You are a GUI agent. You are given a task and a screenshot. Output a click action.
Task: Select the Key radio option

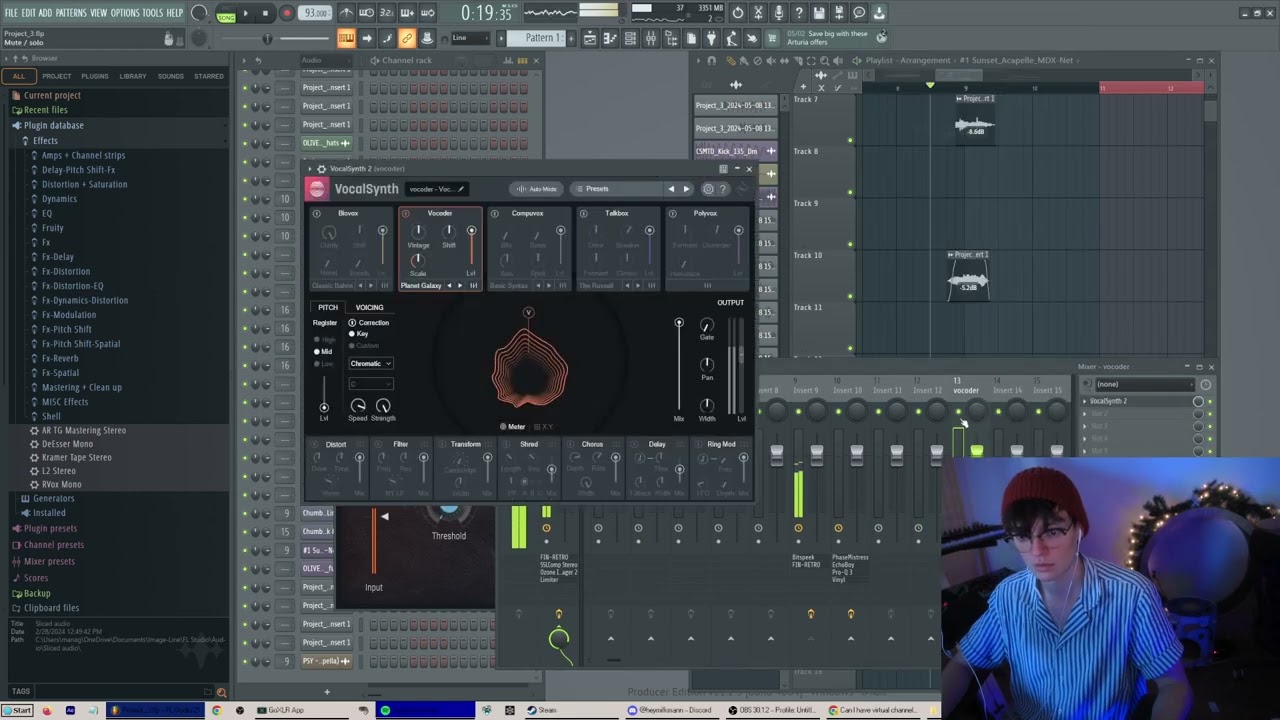[351, 334]
